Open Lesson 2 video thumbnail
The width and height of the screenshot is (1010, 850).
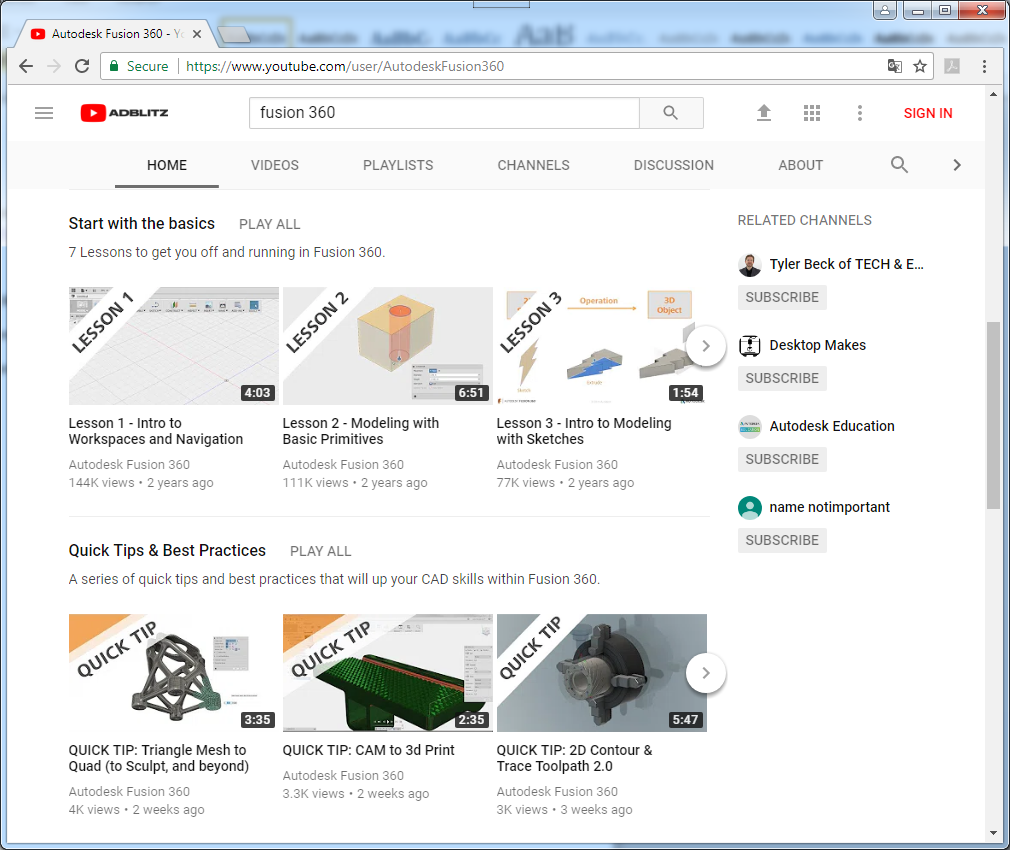(x=388, y=346)
